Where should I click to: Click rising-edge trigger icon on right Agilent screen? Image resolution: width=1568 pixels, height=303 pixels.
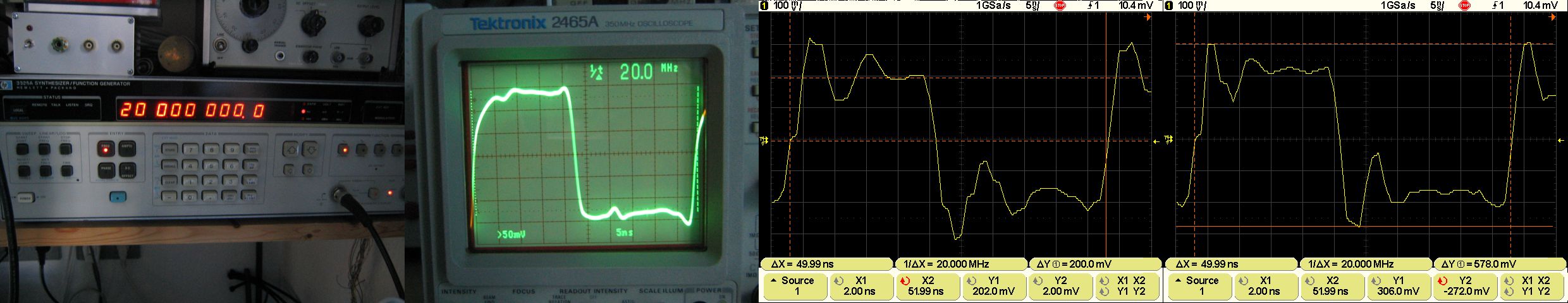[x=1495, y=6]
